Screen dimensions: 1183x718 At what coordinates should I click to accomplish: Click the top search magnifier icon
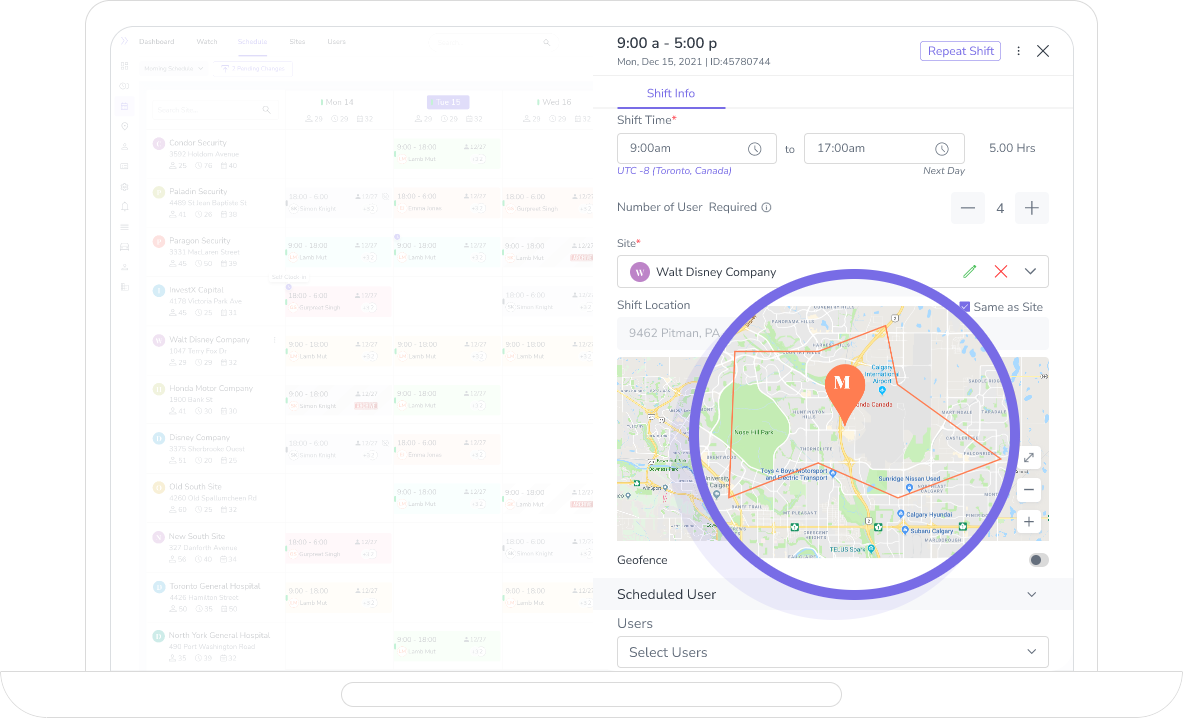[547, 42]
